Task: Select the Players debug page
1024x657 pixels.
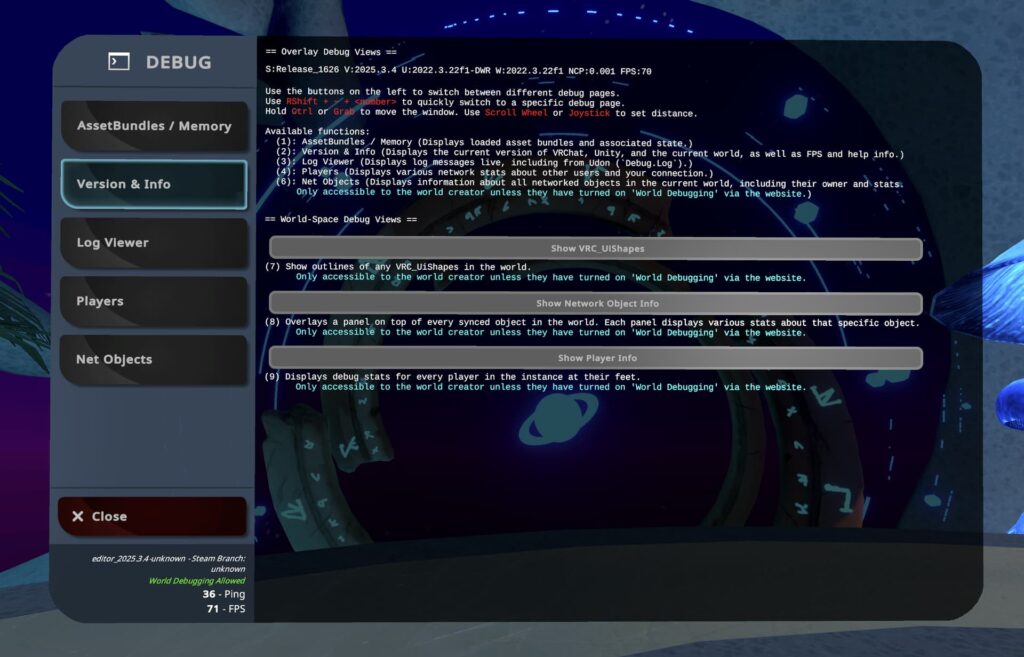Action: [x=154, y=301]
